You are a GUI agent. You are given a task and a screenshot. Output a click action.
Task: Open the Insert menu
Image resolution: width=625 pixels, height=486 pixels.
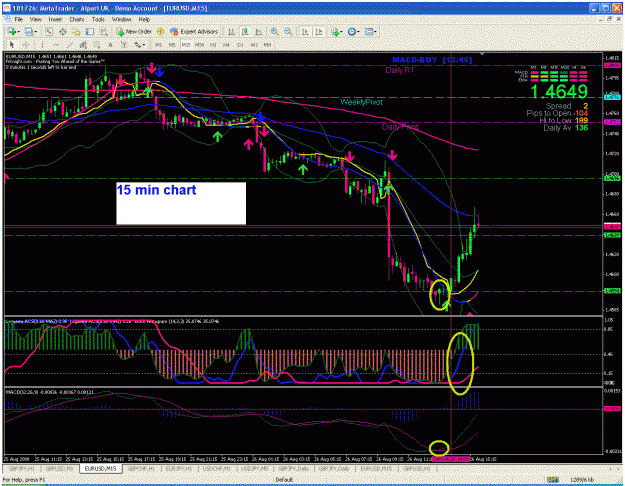[x=55, y=19]
